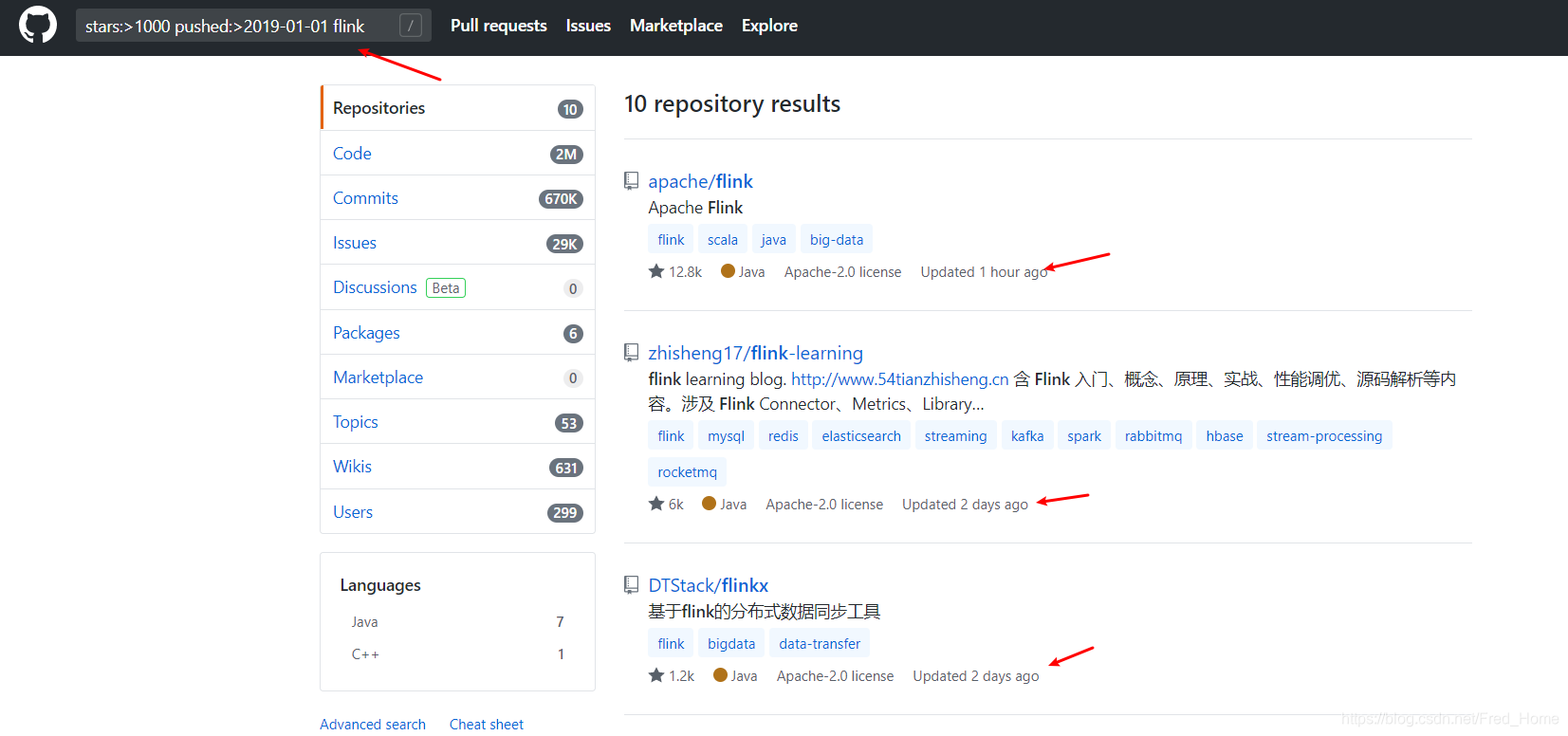Click the repository icon beside zhisheng17/flink-learning
This screenshot has width=1568, height=736.
pyautogui.click(x=631, y=352)
